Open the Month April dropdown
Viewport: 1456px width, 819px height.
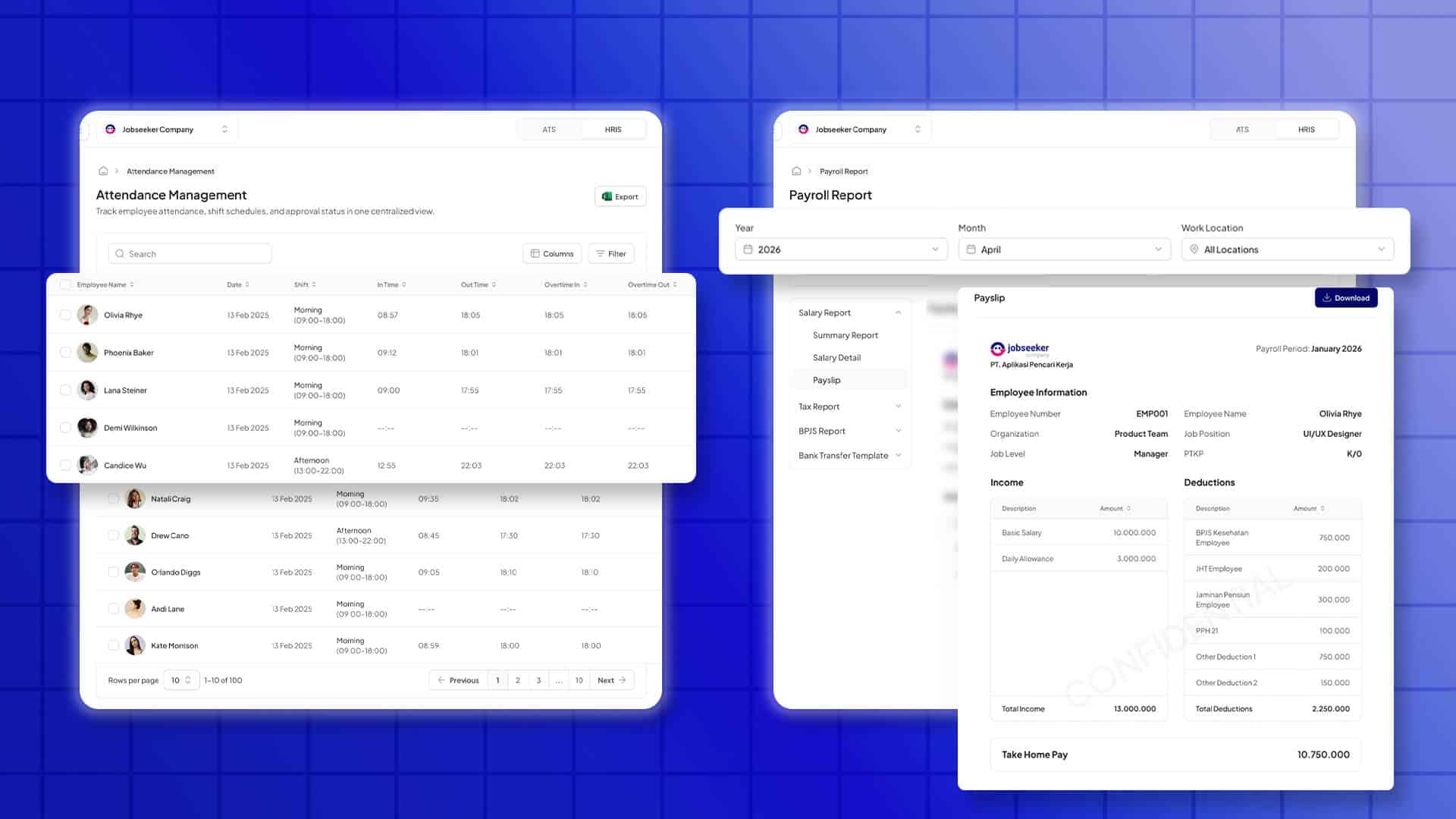tap(1064, 249)
